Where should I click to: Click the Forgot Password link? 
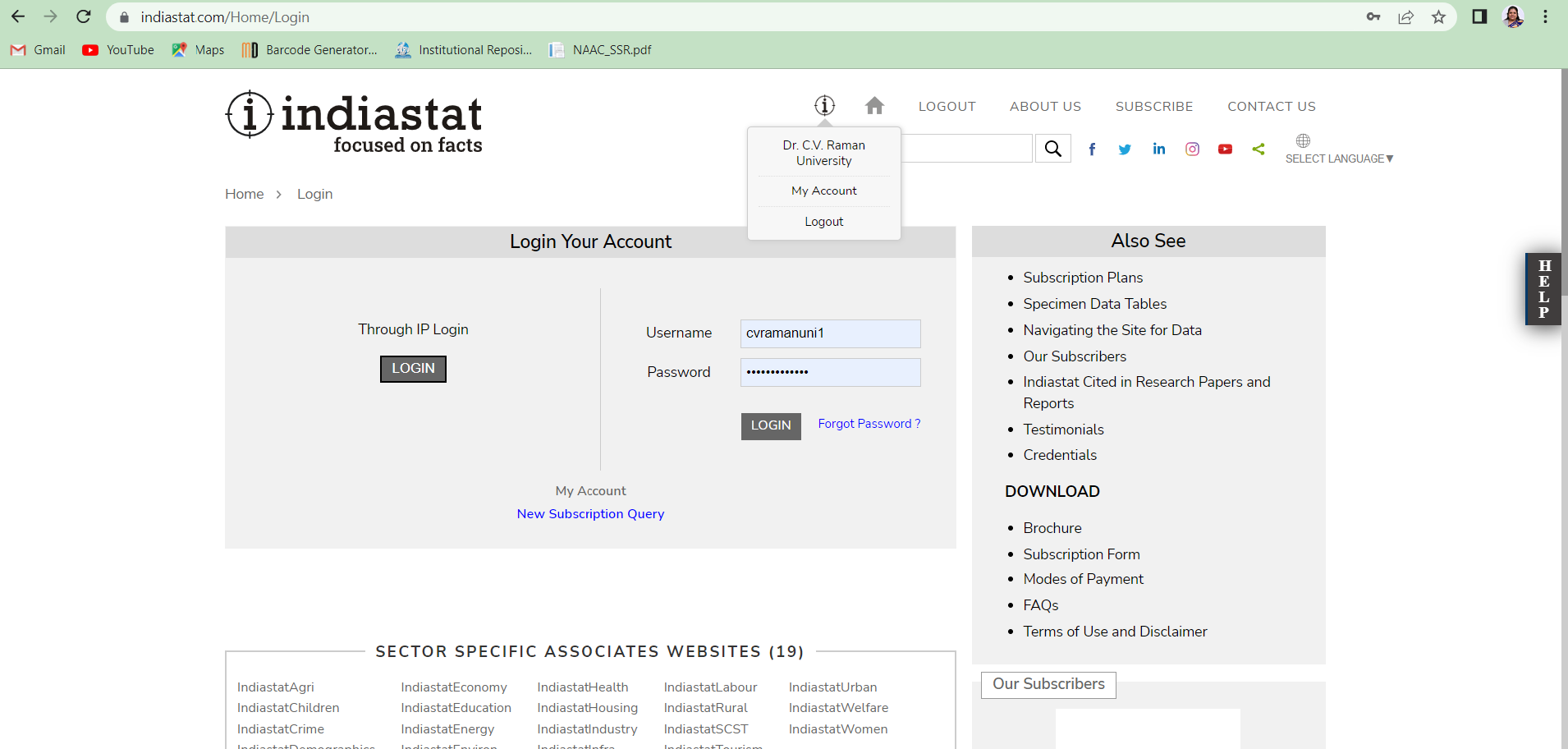pos(869,424)
